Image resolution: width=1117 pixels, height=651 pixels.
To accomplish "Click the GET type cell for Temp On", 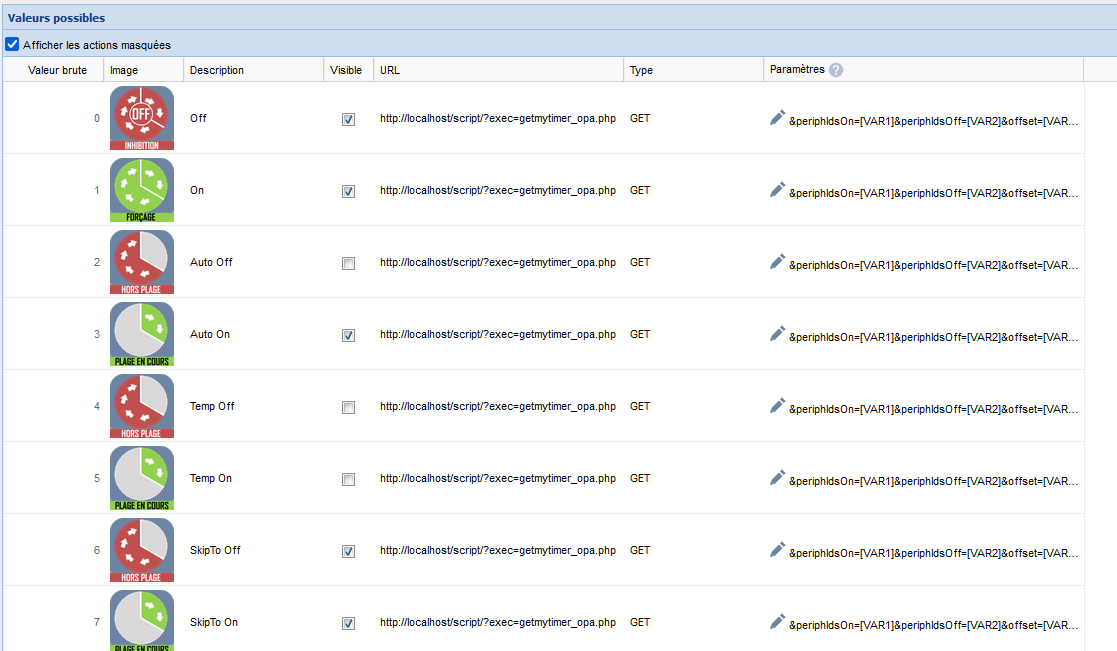I will point(640,478).
